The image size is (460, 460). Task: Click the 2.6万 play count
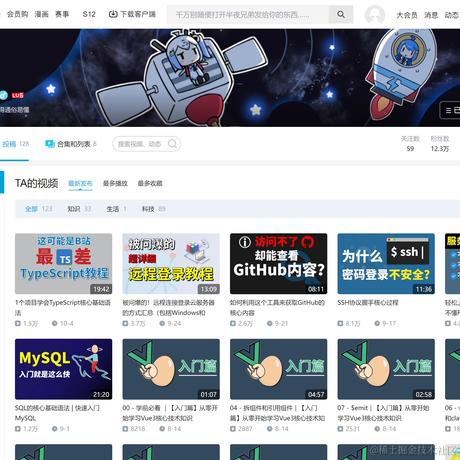[x=245, y=323]
